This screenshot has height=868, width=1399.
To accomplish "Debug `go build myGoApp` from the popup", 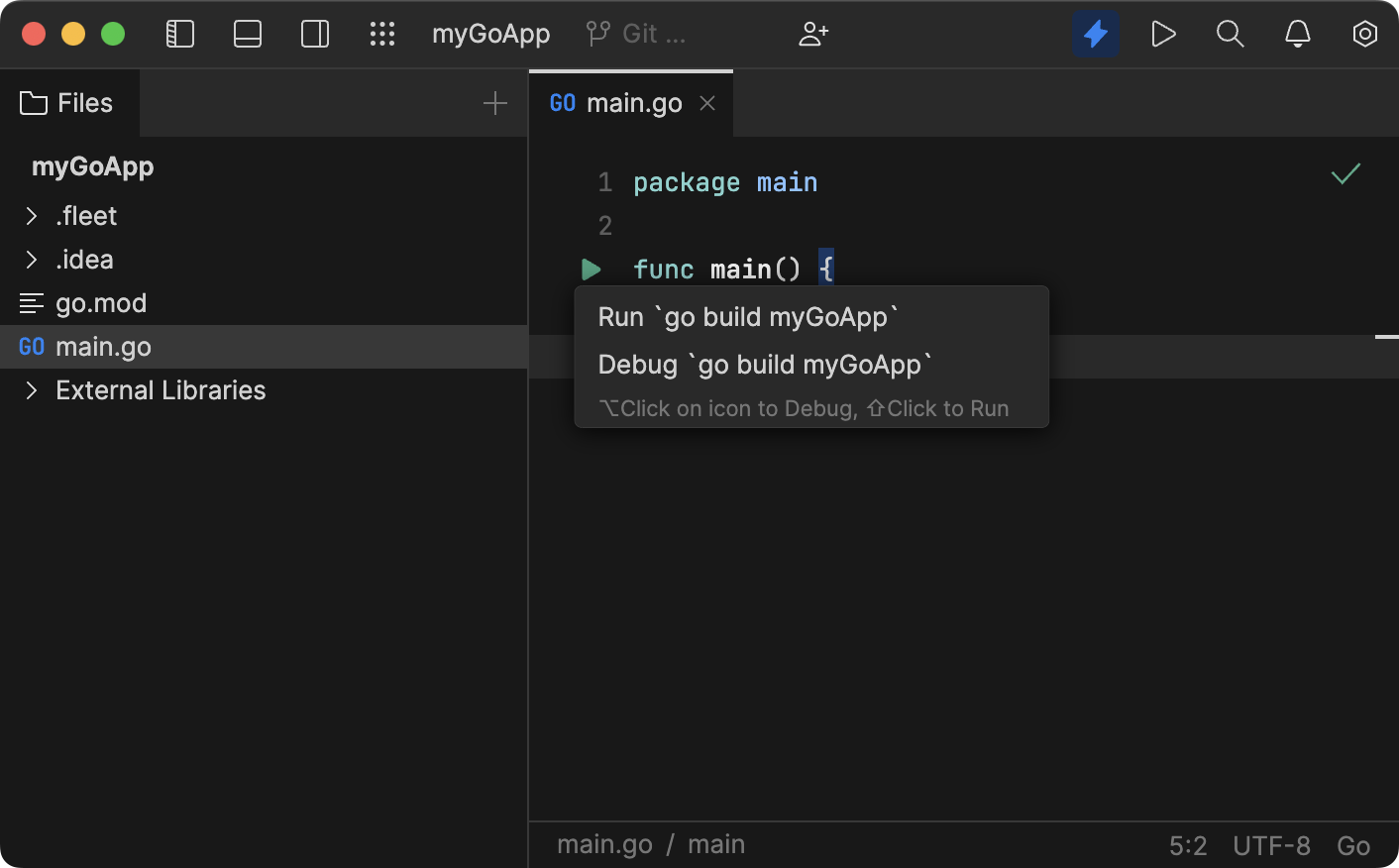I will (764, 364).
